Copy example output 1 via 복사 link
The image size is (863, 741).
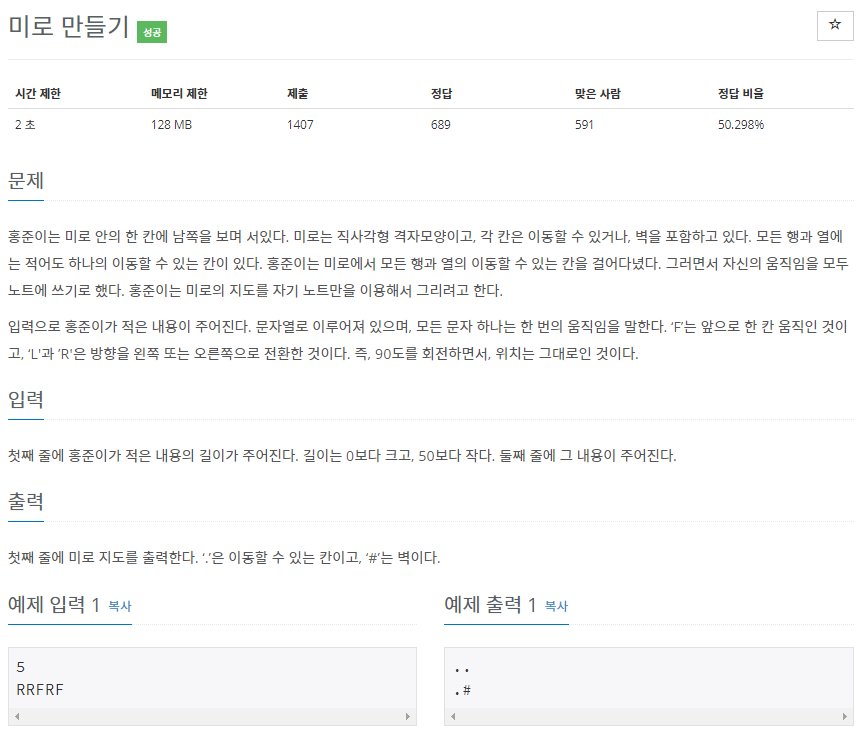tap(556, 606)
